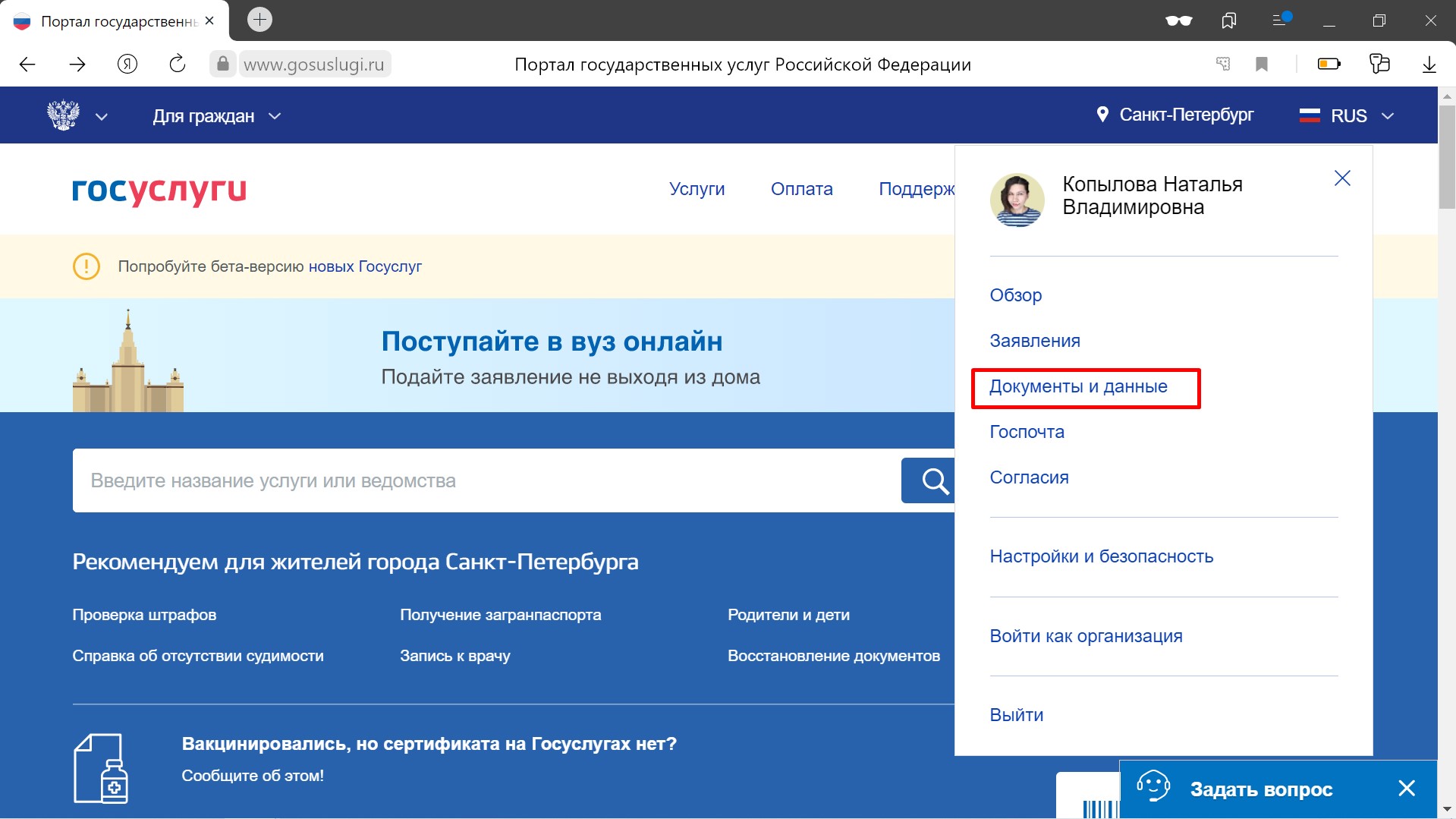The width and height of the screenshot is (1456, 819).
Task: Close the Задать вопрос widget
Action: (1407, 789)
